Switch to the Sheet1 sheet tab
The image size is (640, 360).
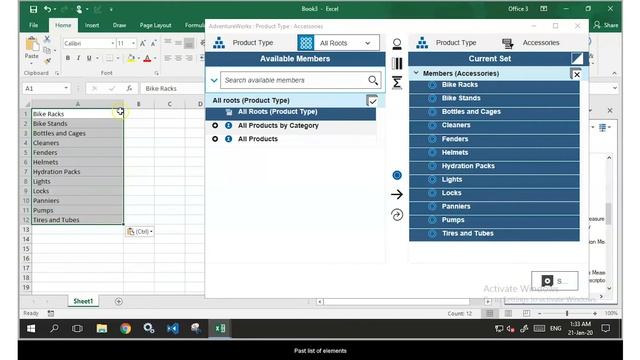[83, 301]
